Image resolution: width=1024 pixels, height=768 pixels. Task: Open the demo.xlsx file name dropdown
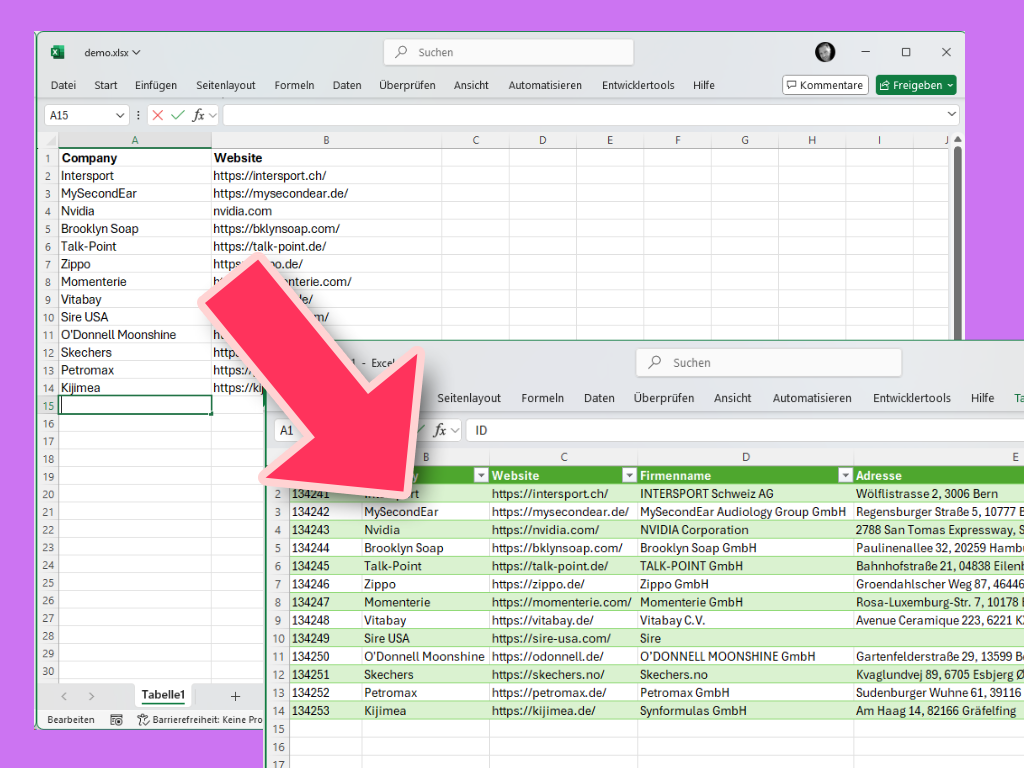136,52
